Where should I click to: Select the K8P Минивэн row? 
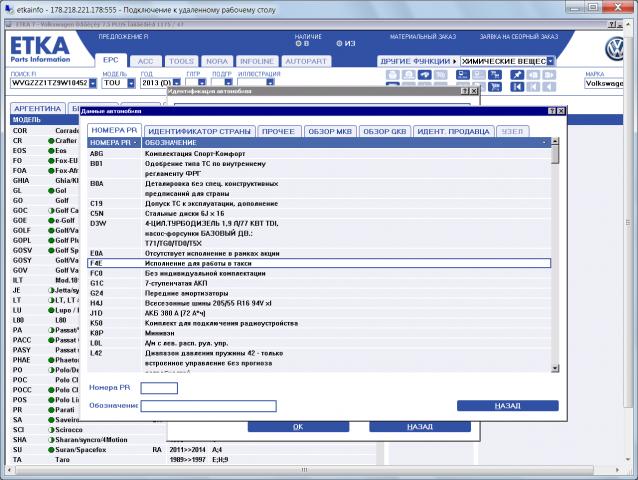click(x=319, y=333)
